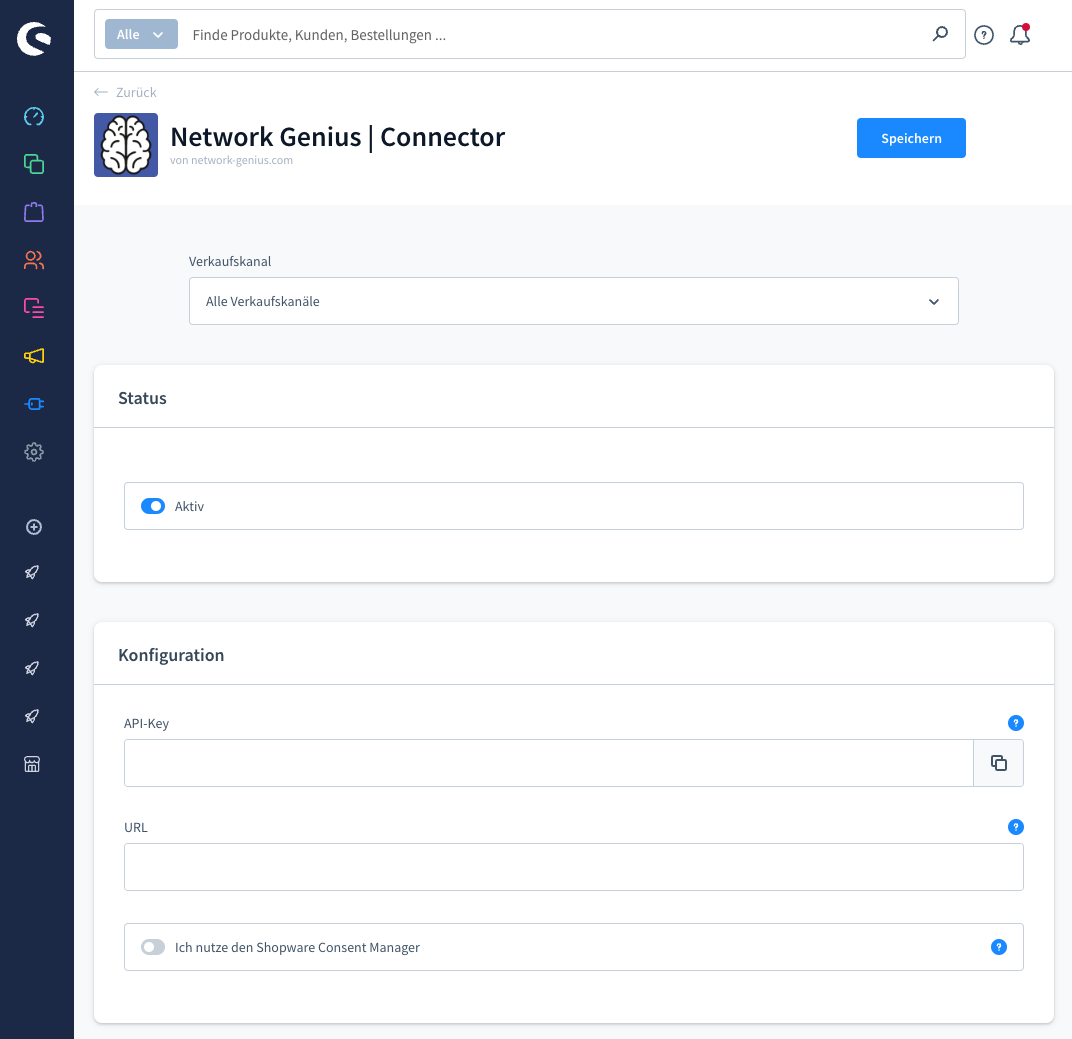1072x1039 pixels.
Task: Open the Customers section
Action: point(33,260)
